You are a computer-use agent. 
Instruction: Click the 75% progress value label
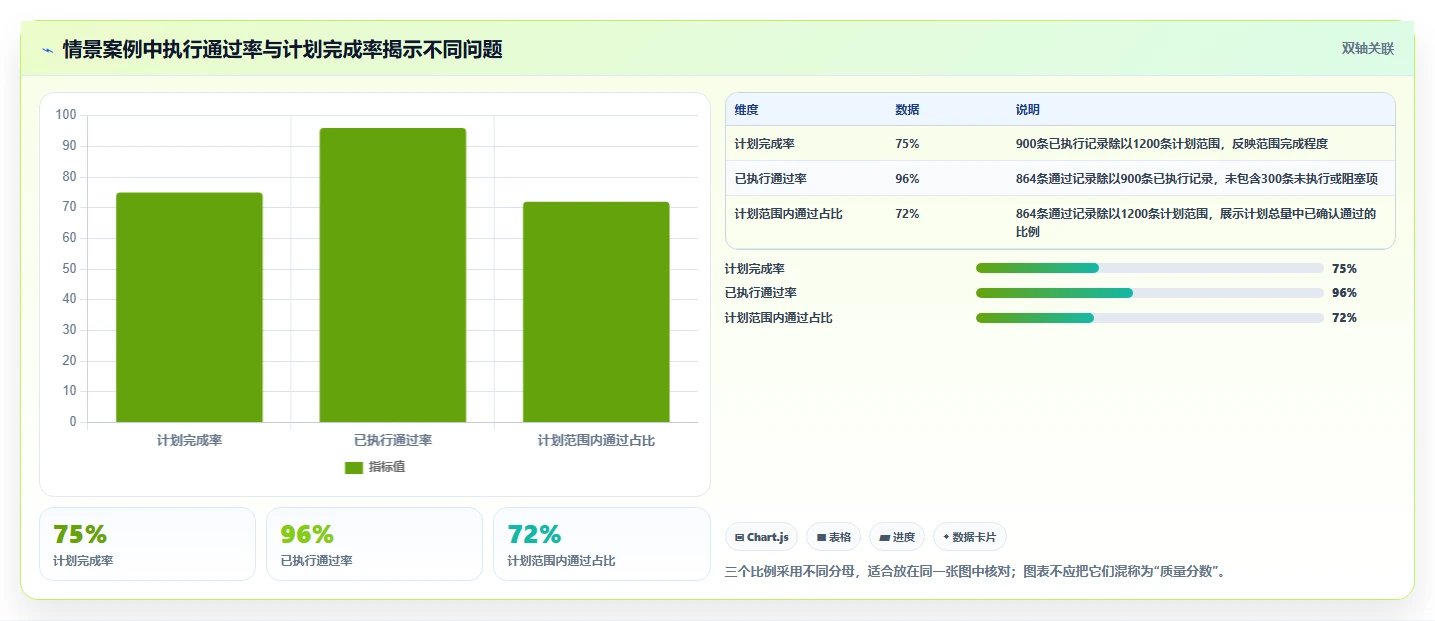tap(1344, 269)
